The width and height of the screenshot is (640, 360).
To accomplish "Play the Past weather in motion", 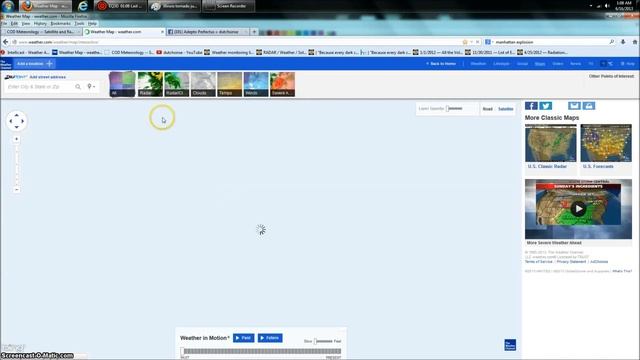I will click(x=244, y=338).
